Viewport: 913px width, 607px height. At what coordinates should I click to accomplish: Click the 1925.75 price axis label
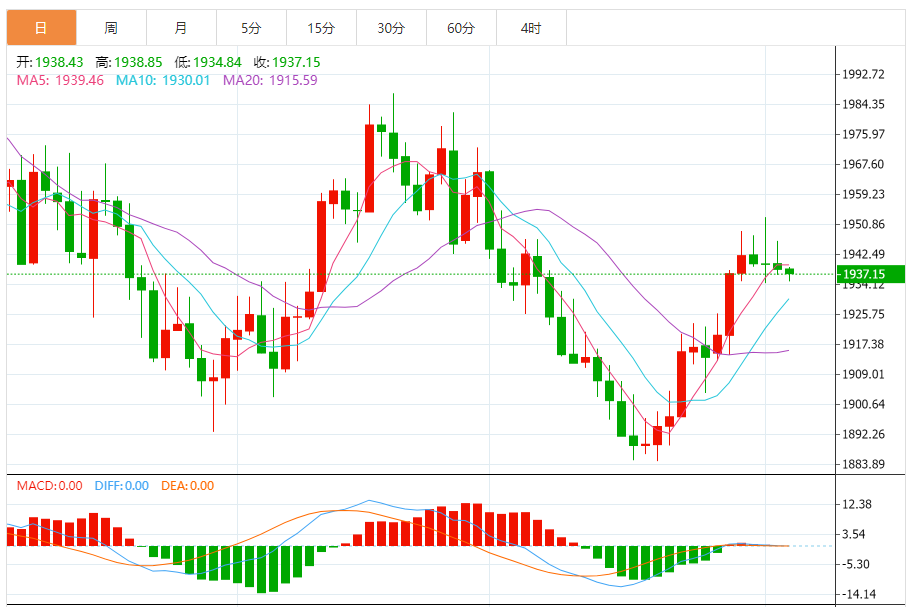tap(864, 315)
